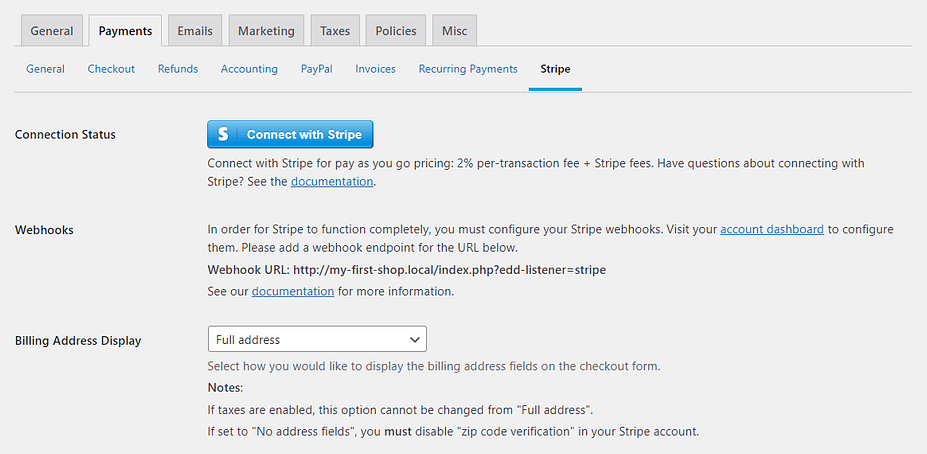Open the Misc tab

[x=455, y=31]
